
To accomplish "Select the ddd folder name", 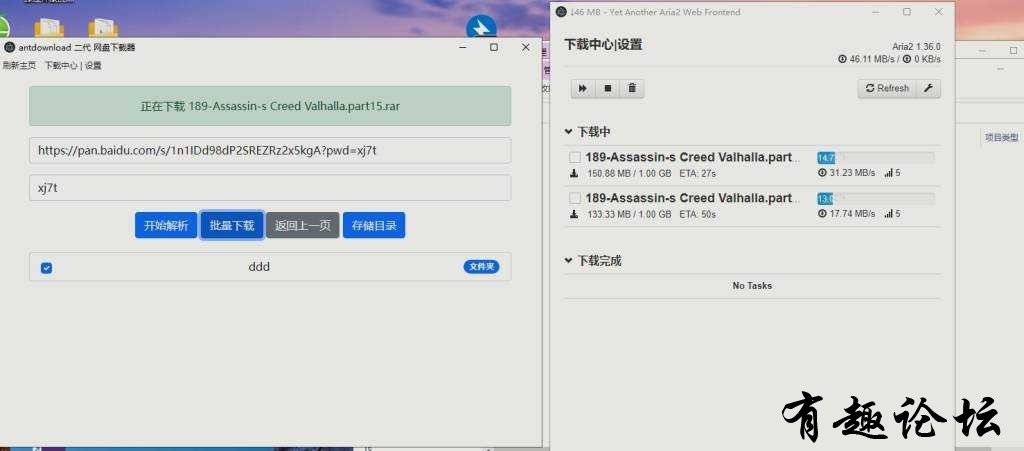I will (x=259, y=267).
